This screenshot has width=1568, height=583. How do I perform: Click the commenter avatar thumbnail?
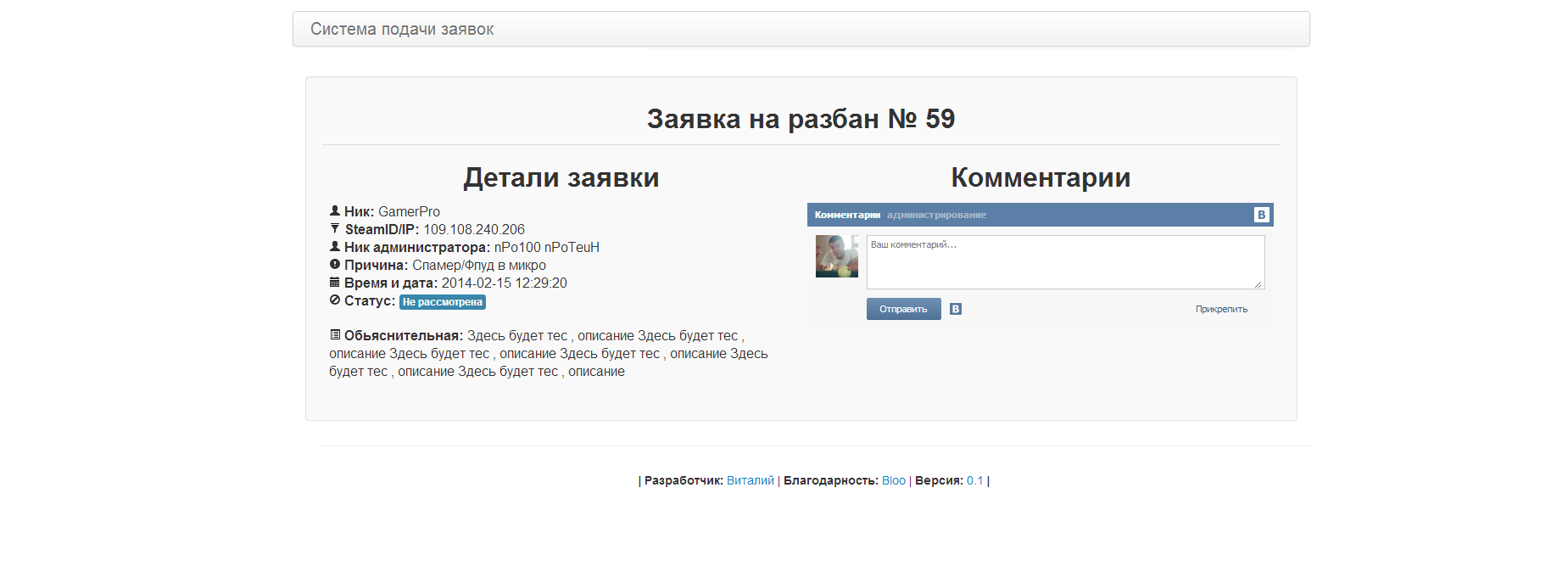coord(837,256)
